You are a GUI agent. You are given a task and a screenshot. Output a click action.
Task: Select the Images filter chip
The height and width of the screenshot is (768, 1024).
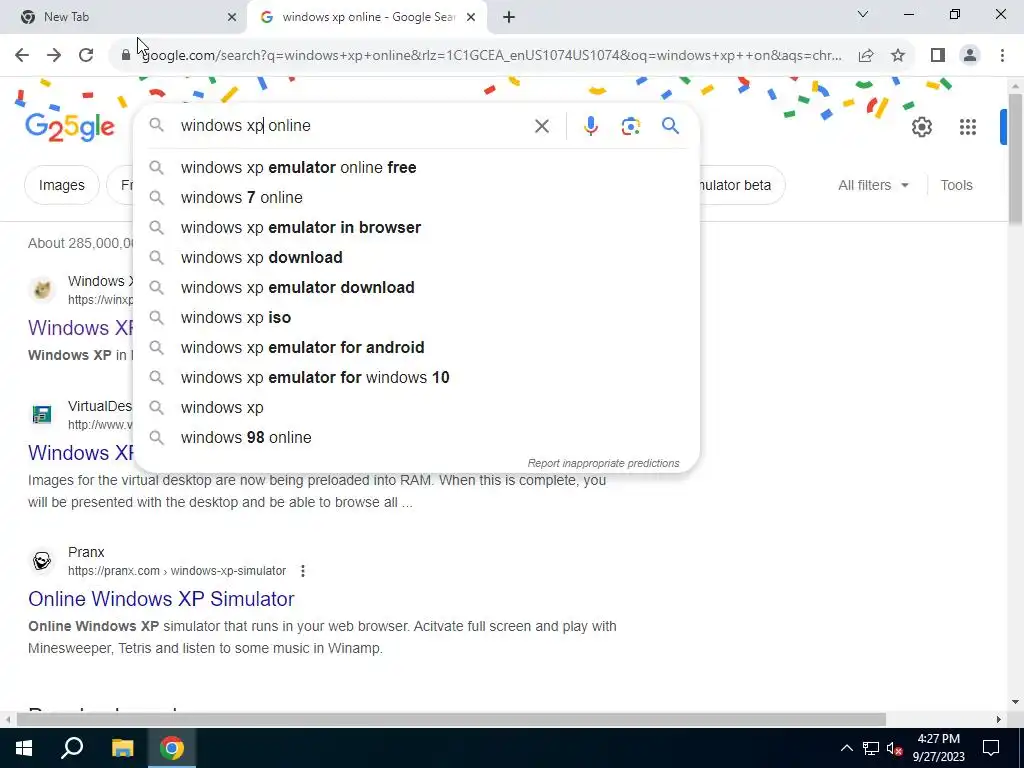(x=61, y=185)
